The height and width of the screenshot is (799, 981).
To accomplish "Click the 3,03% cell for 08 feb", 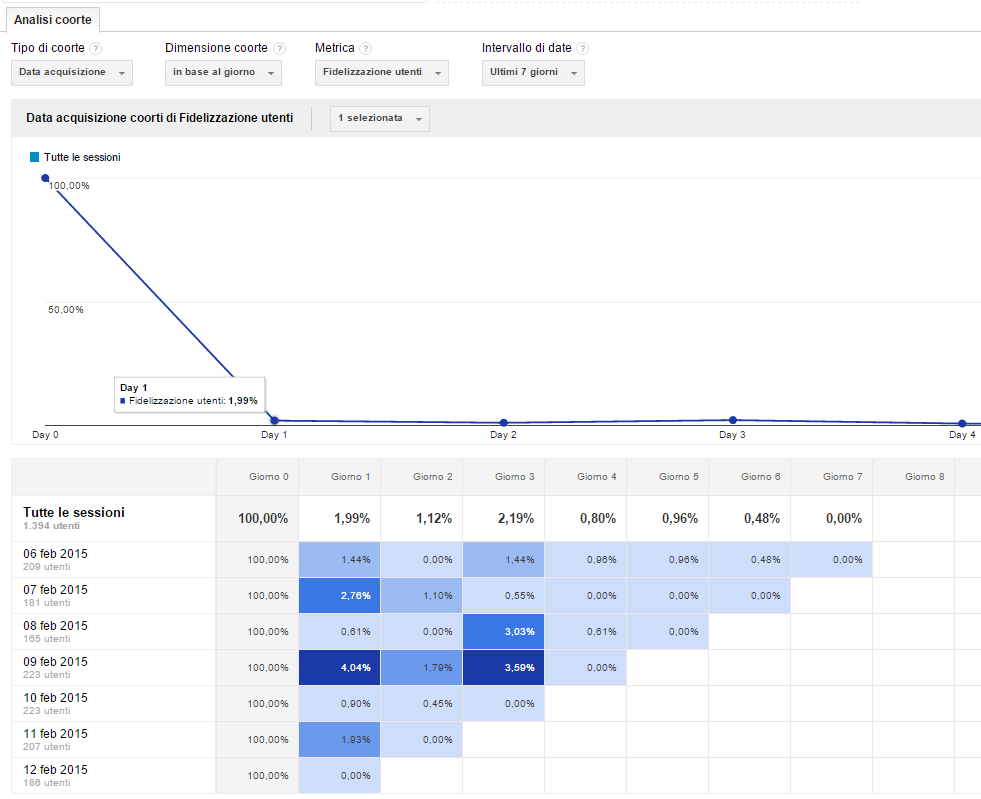I will tap(503, 632).
